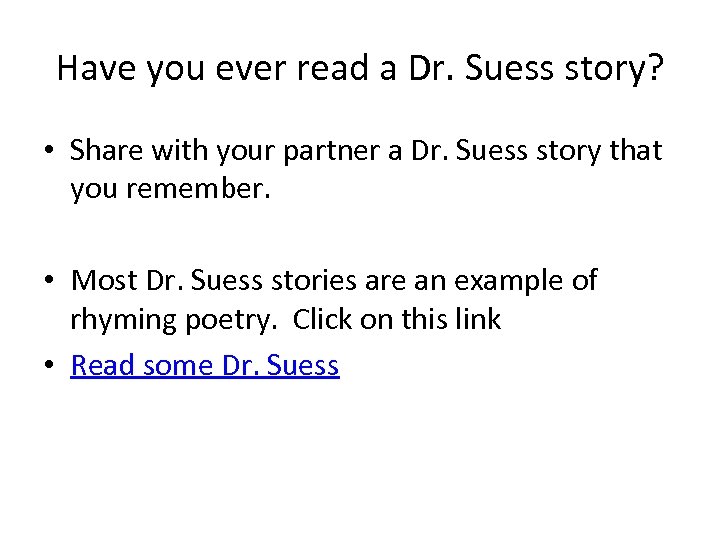This screenshot has width=720, height=540.
Task: Click the slide title about Dr. Suess story
Action: (x=360, y=67)
